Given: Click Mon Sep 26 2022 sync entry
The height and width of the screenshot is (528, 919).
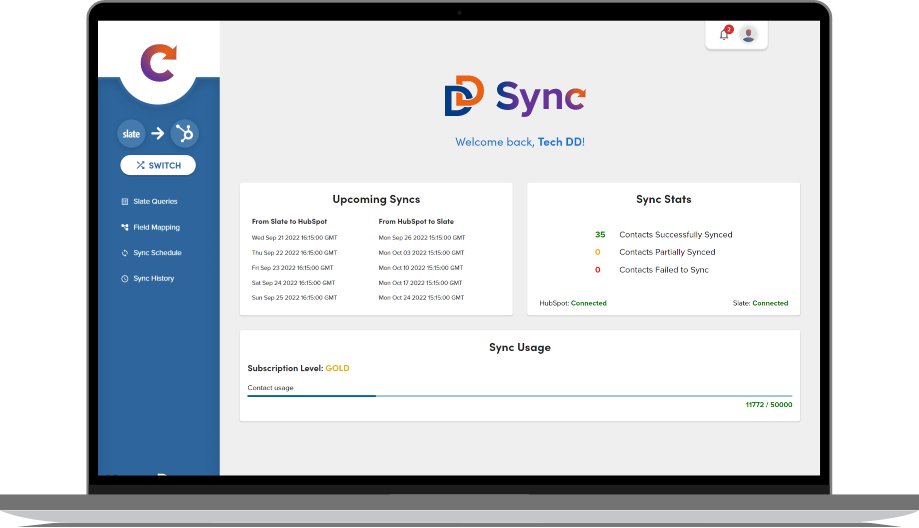Looking at the screenshot, I should click(x=422, y=238).
